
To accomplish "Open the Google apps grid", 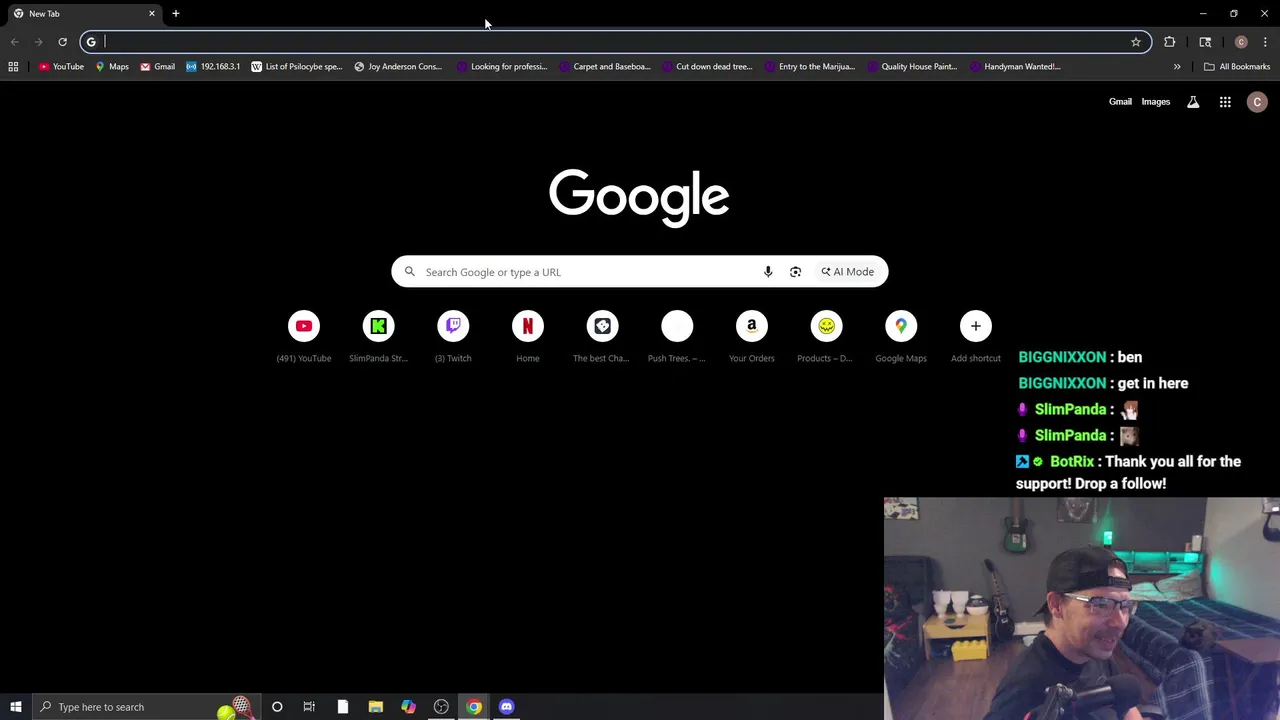I will [x=1225, y=102].
